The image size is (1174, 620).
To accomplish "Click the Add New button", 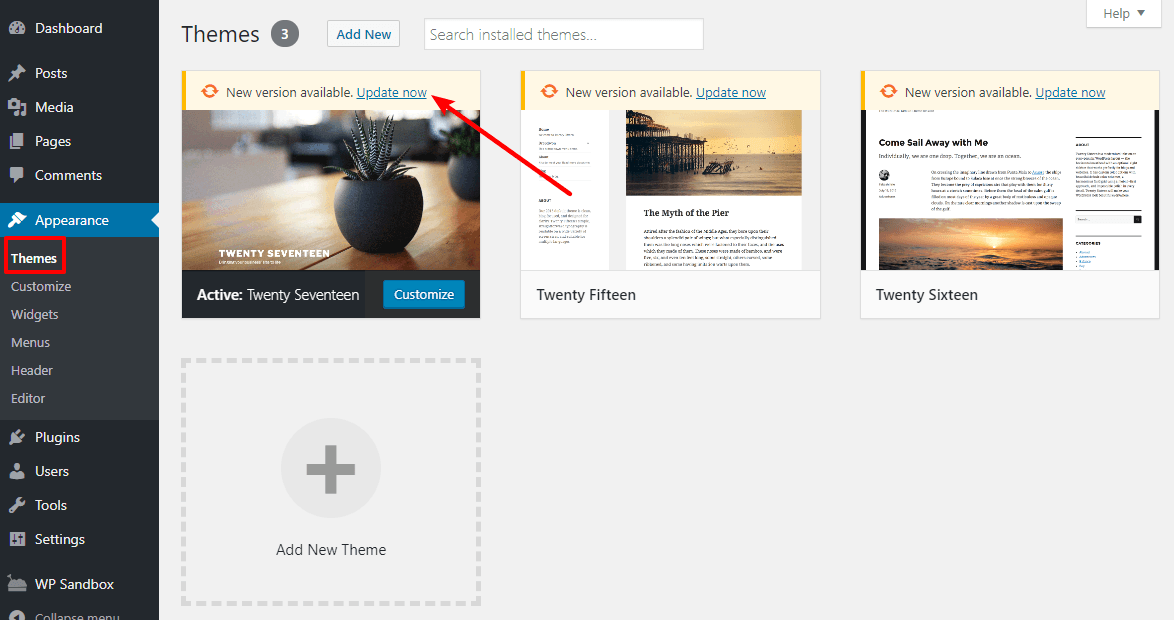I will (x=363, y=33).
